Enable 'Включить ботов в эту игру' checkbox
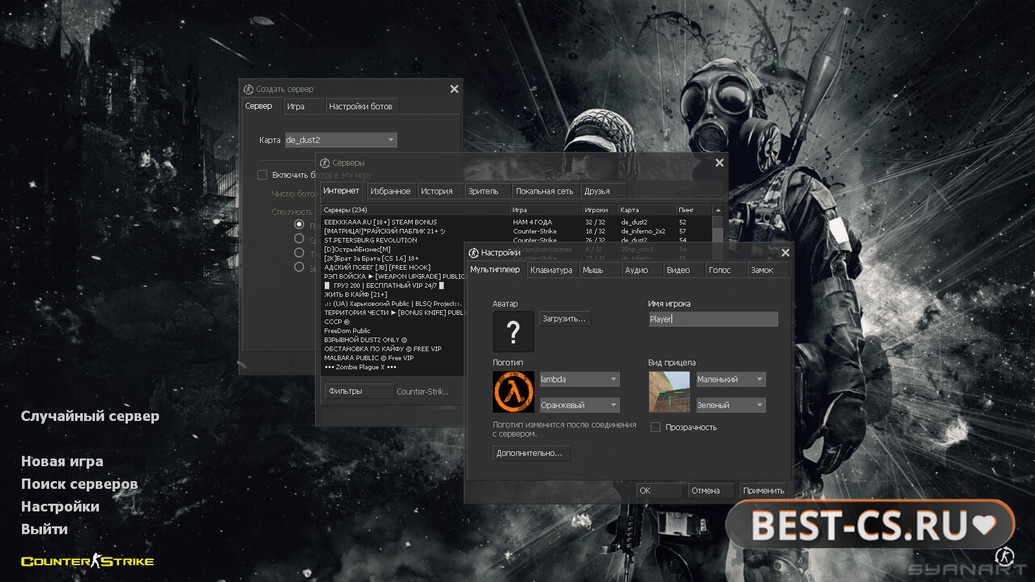1035x582 pixels. click(262, 175)
